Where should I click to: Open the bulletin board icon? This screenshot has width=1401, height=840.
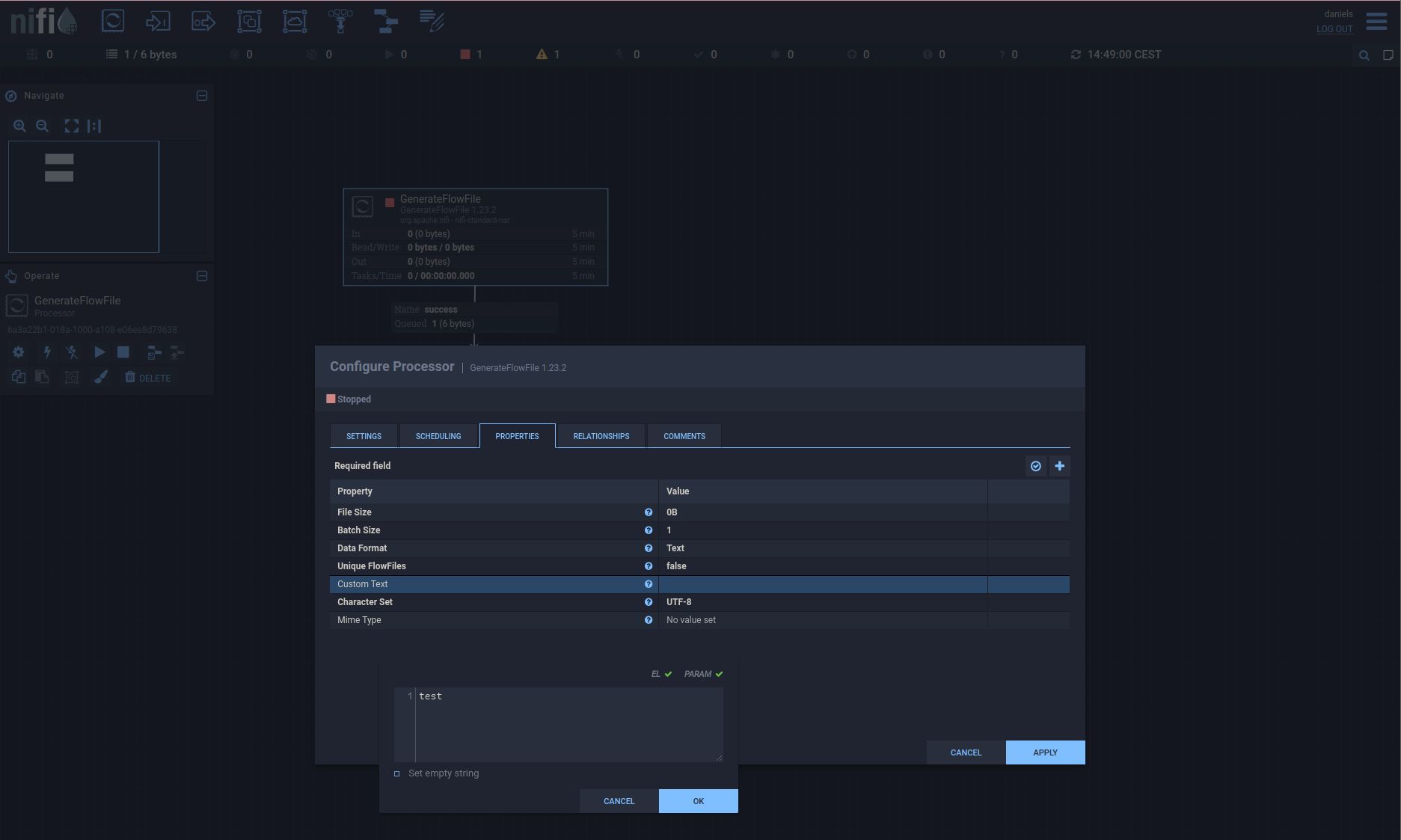[x=1388, y=55]
